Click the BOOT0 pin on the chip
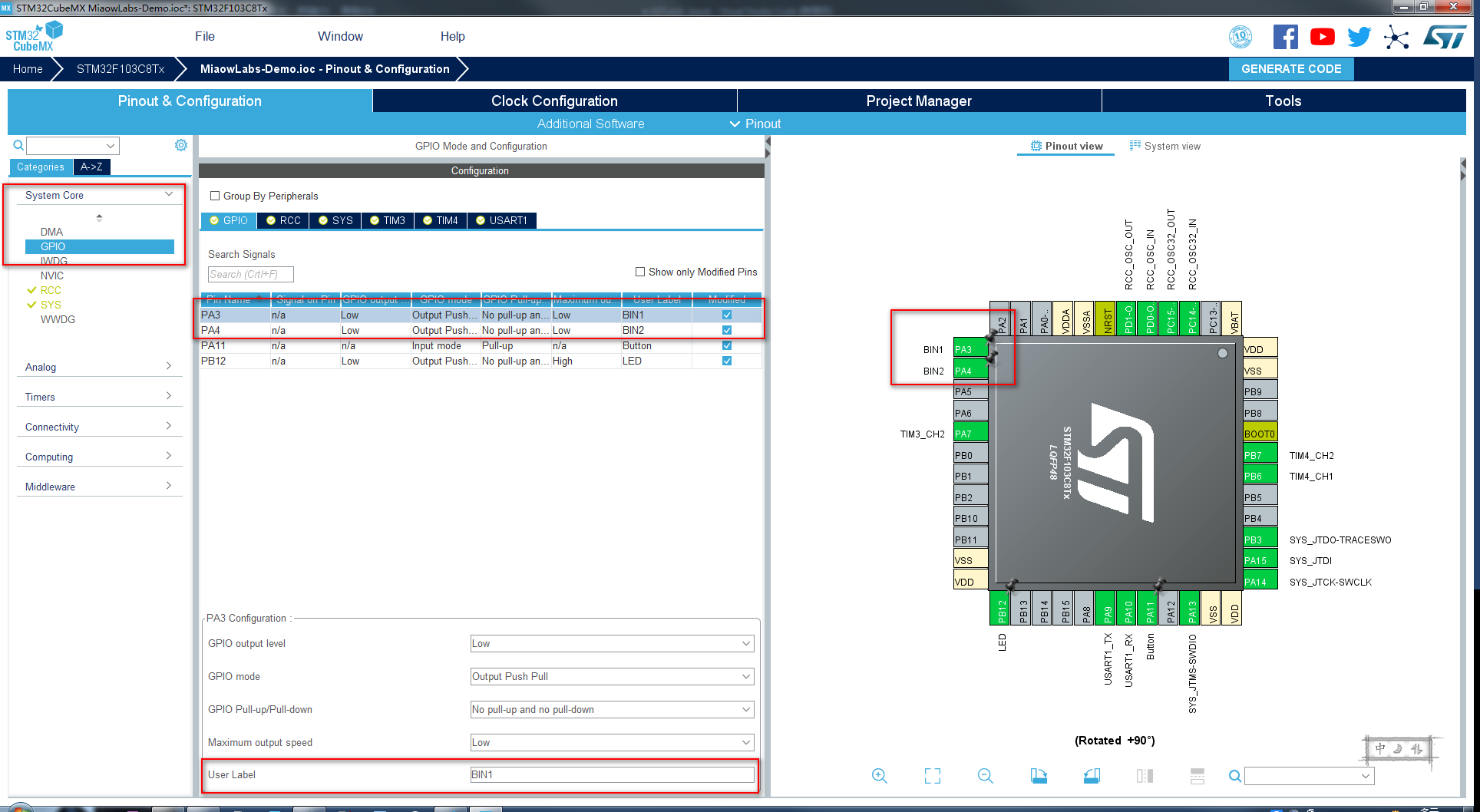 click(1260, 434)
